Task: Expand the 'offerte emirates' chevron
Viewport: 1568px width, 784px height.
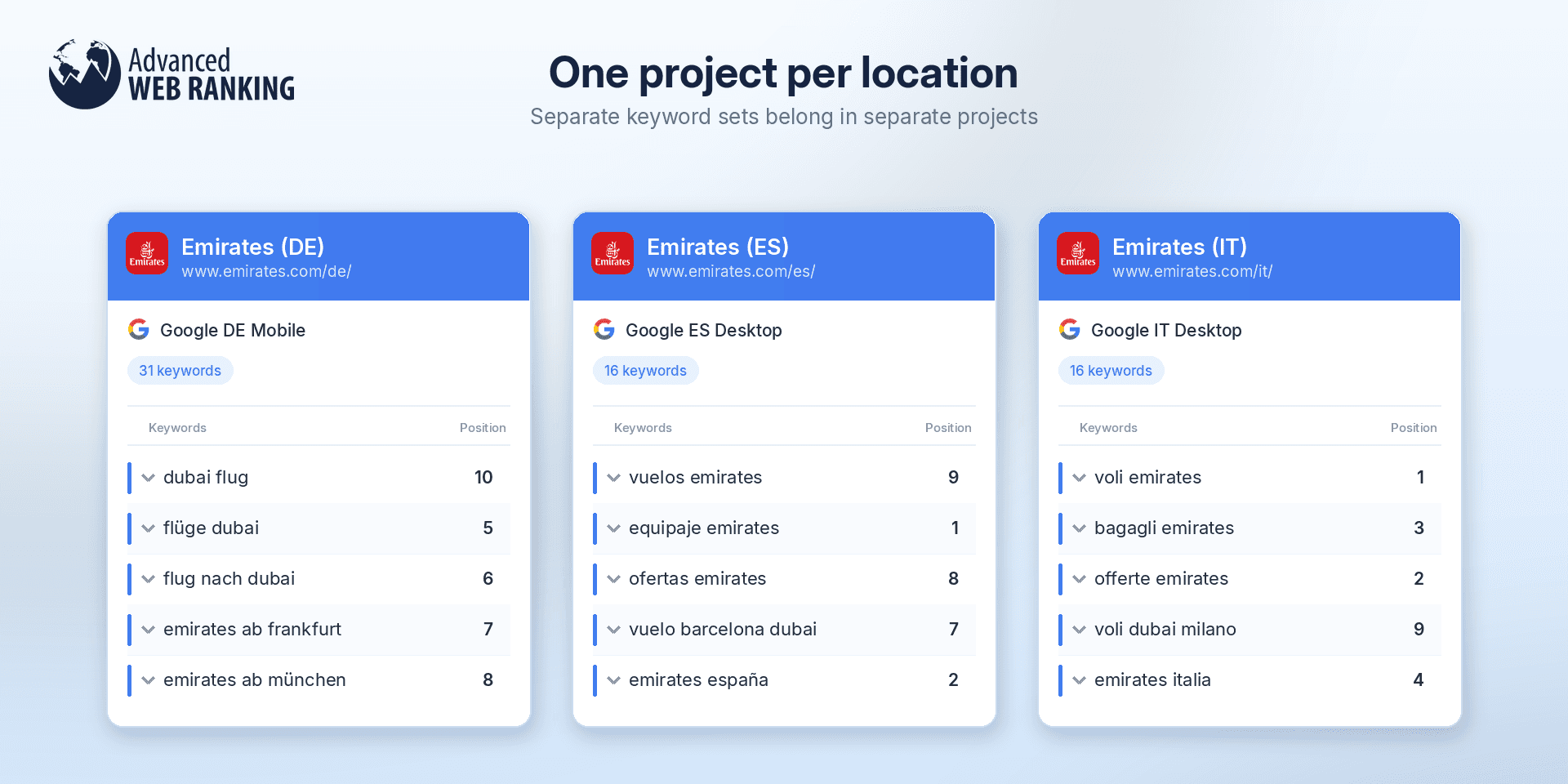Action: [1079, 579]
